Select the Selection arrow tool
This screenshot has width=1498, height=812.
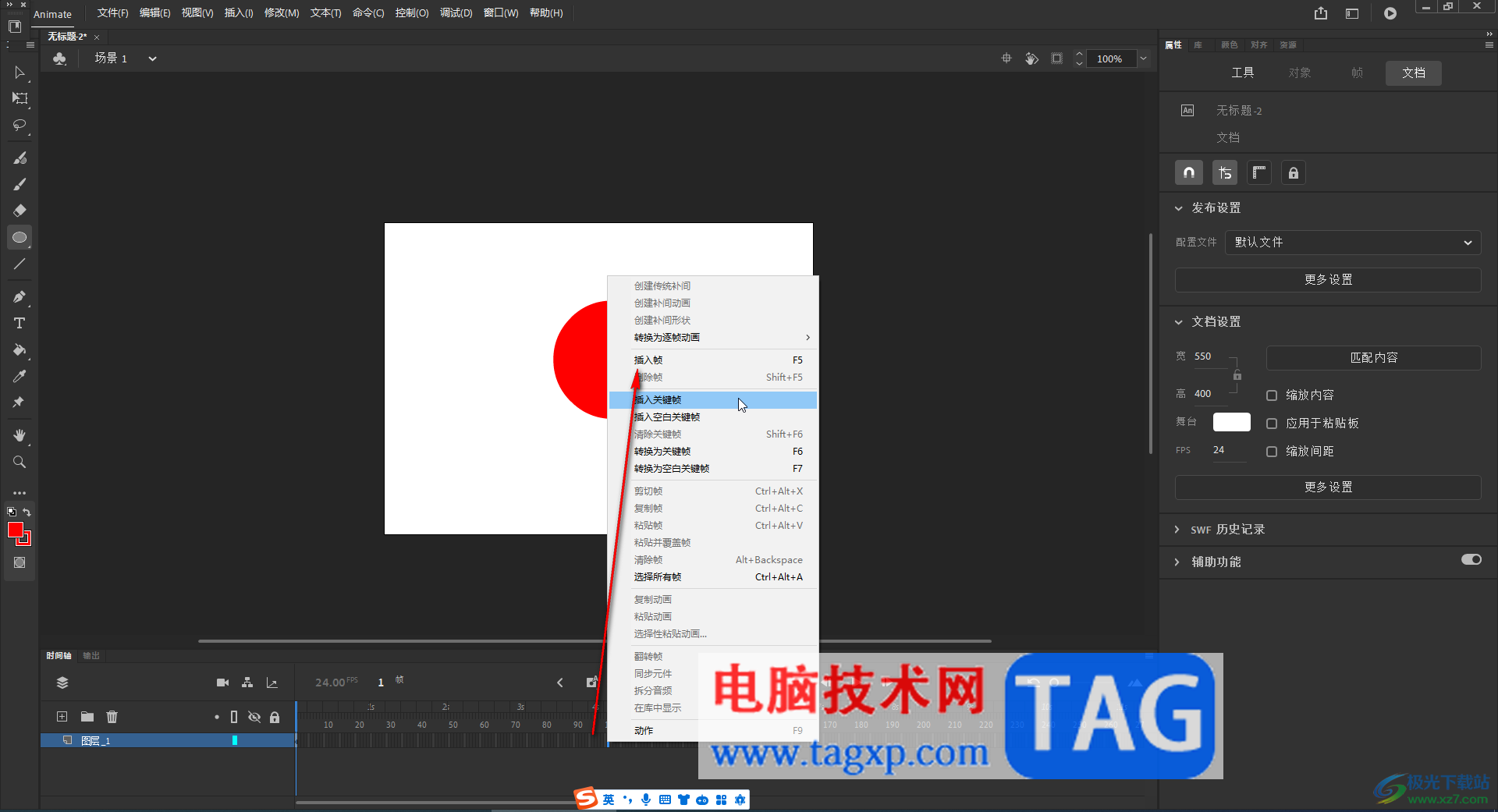pyautogui.click(x=20, y=73)
